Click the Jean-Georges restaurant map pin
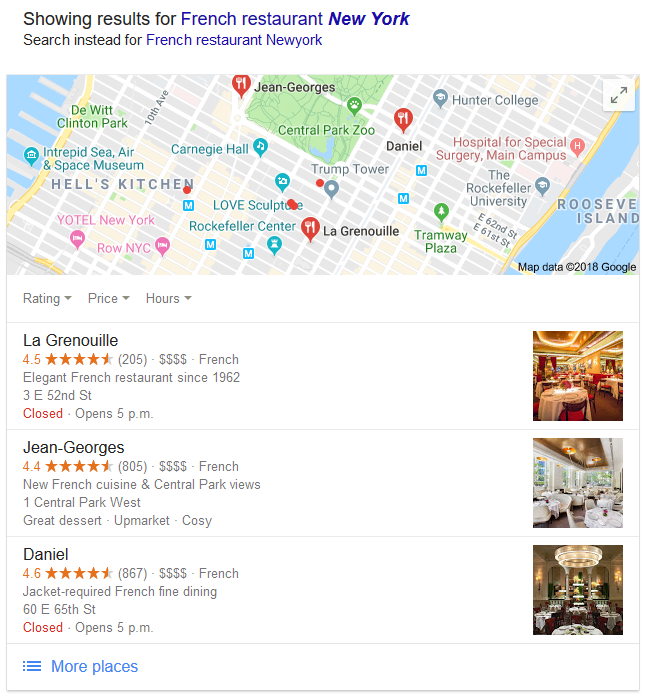Screen dimensions: 645x697 point(241,86)
